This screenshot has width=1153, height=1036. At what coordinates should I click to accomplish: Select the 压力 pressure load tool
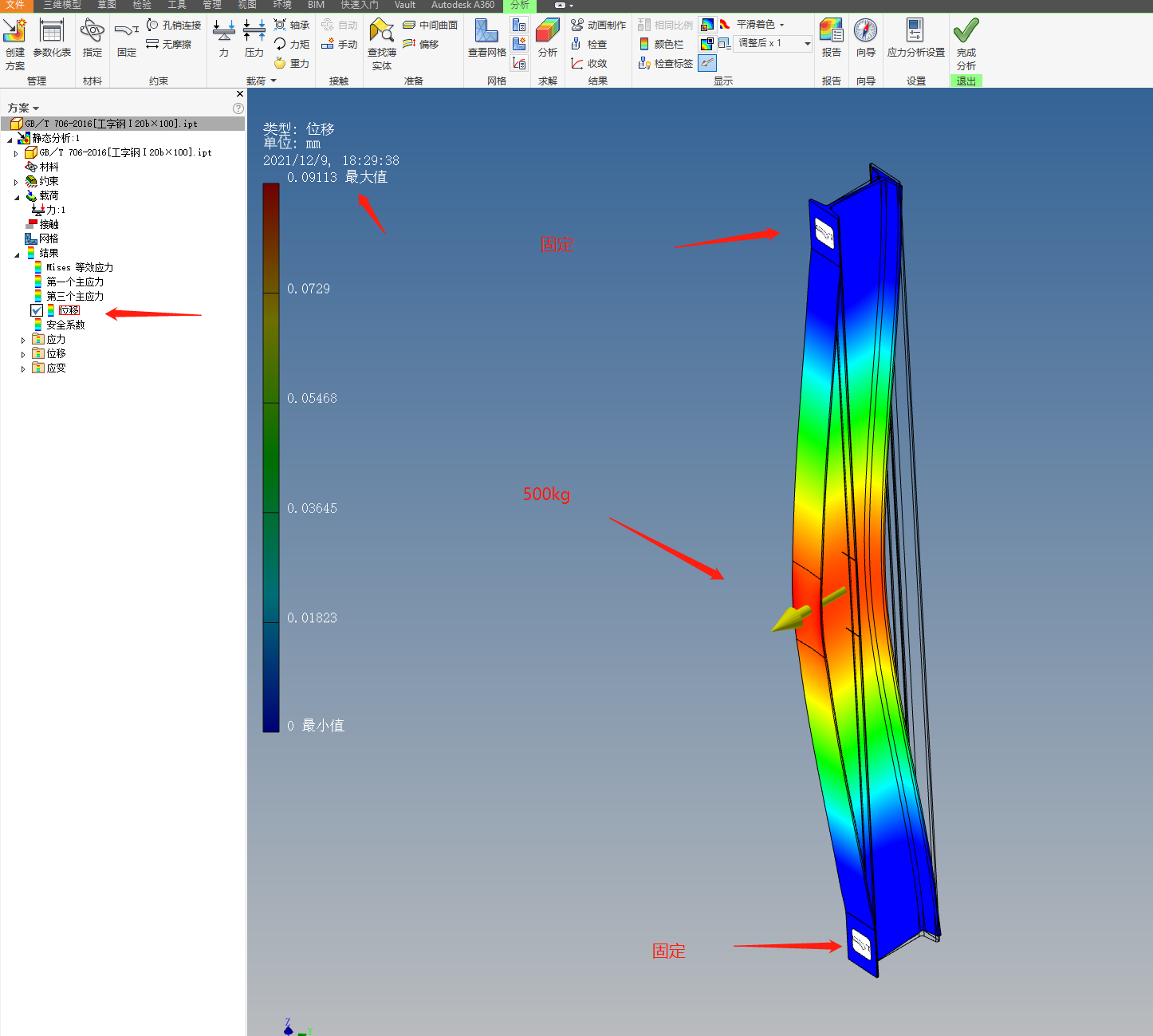click(x=254, y=38)
